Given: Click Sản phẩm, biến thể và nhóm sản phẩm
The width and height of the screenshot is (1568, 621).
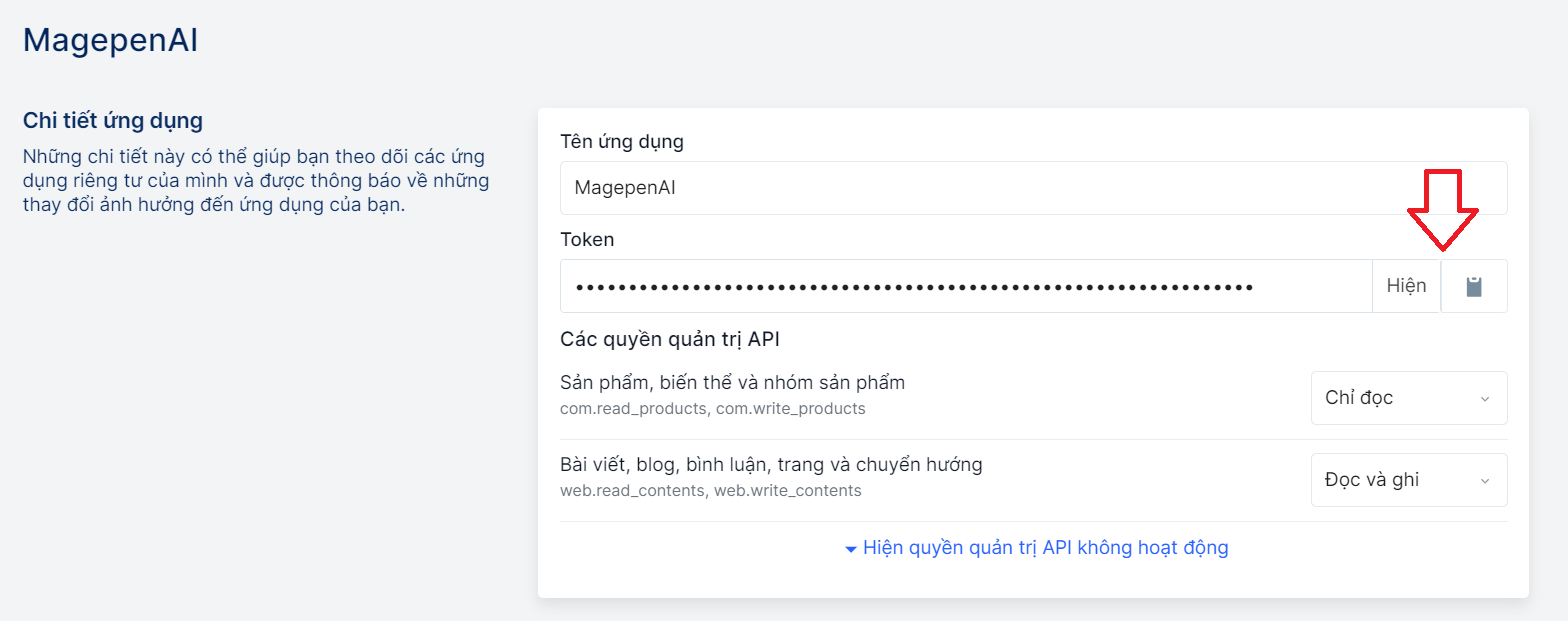Looking at the screenshot, I should click(732, 383).
